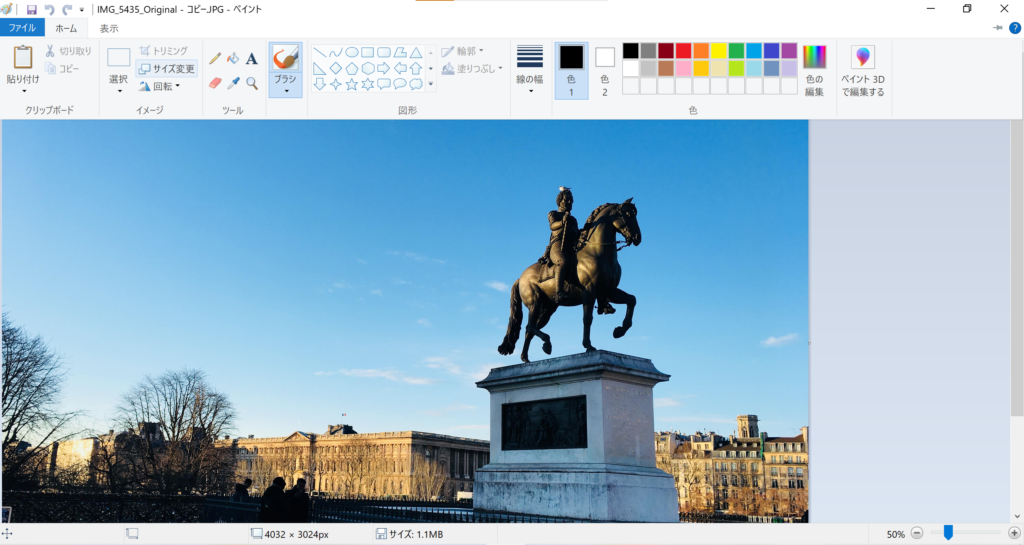
Task: Select the Text tool
Action: tap(252, 59)
